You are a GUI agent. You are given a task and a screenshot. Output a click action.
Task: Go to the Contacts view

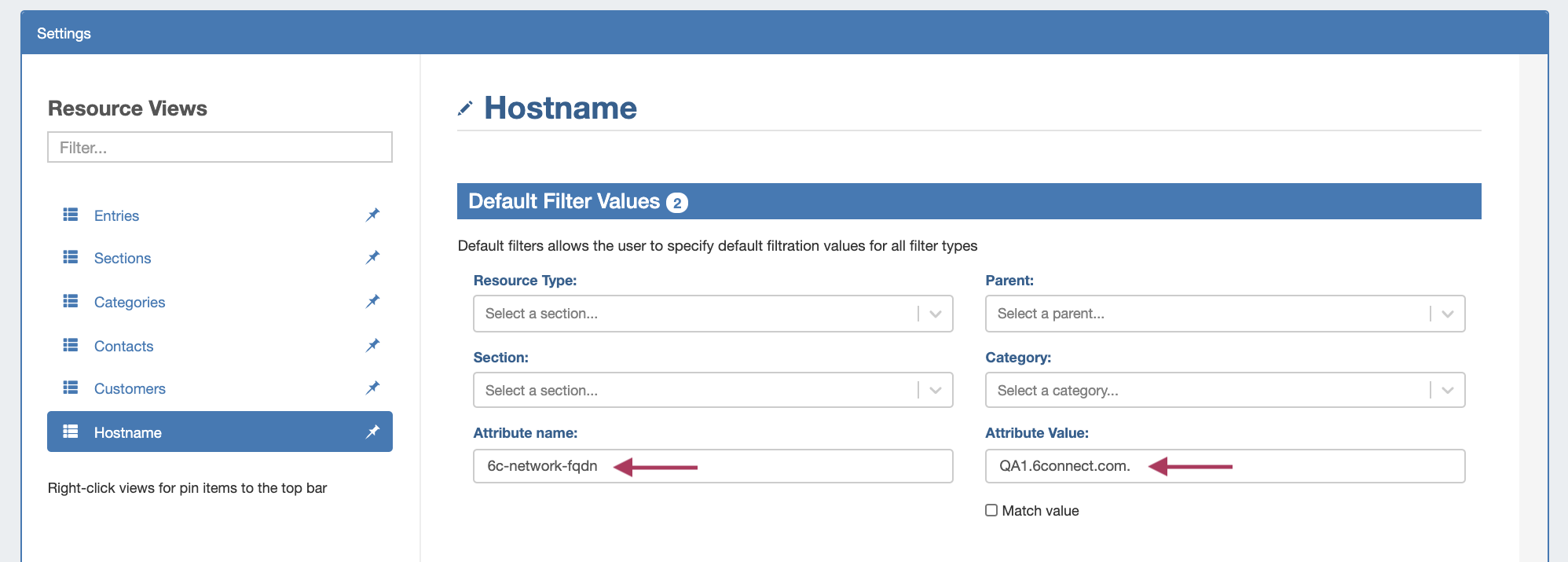(x=123, y=346)
